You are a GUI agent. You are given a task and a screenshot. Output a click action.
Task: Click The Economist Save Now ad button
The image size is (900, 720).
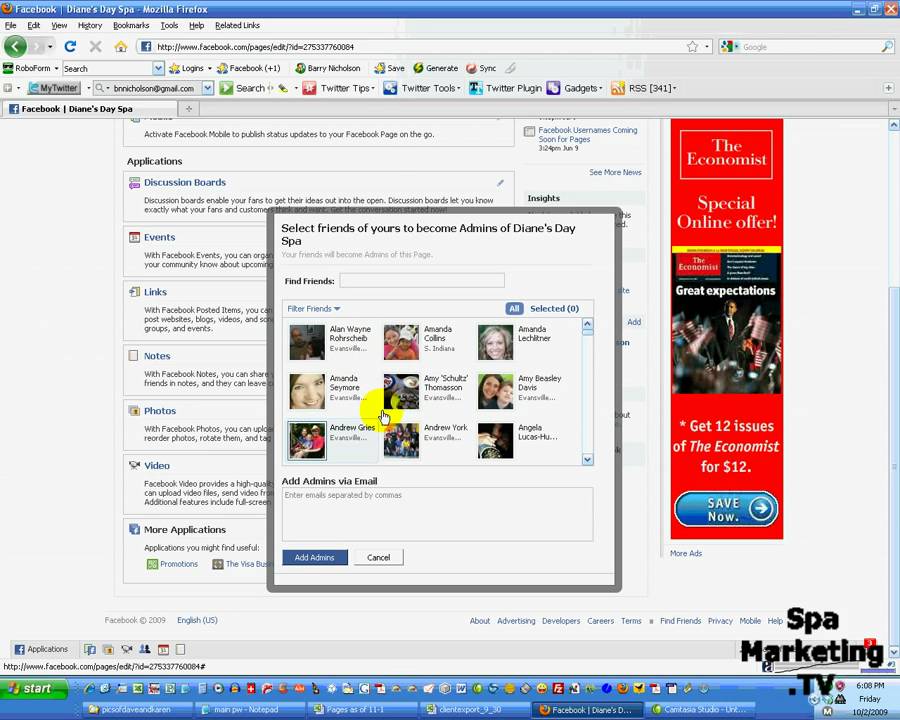(x=727, y=509)
